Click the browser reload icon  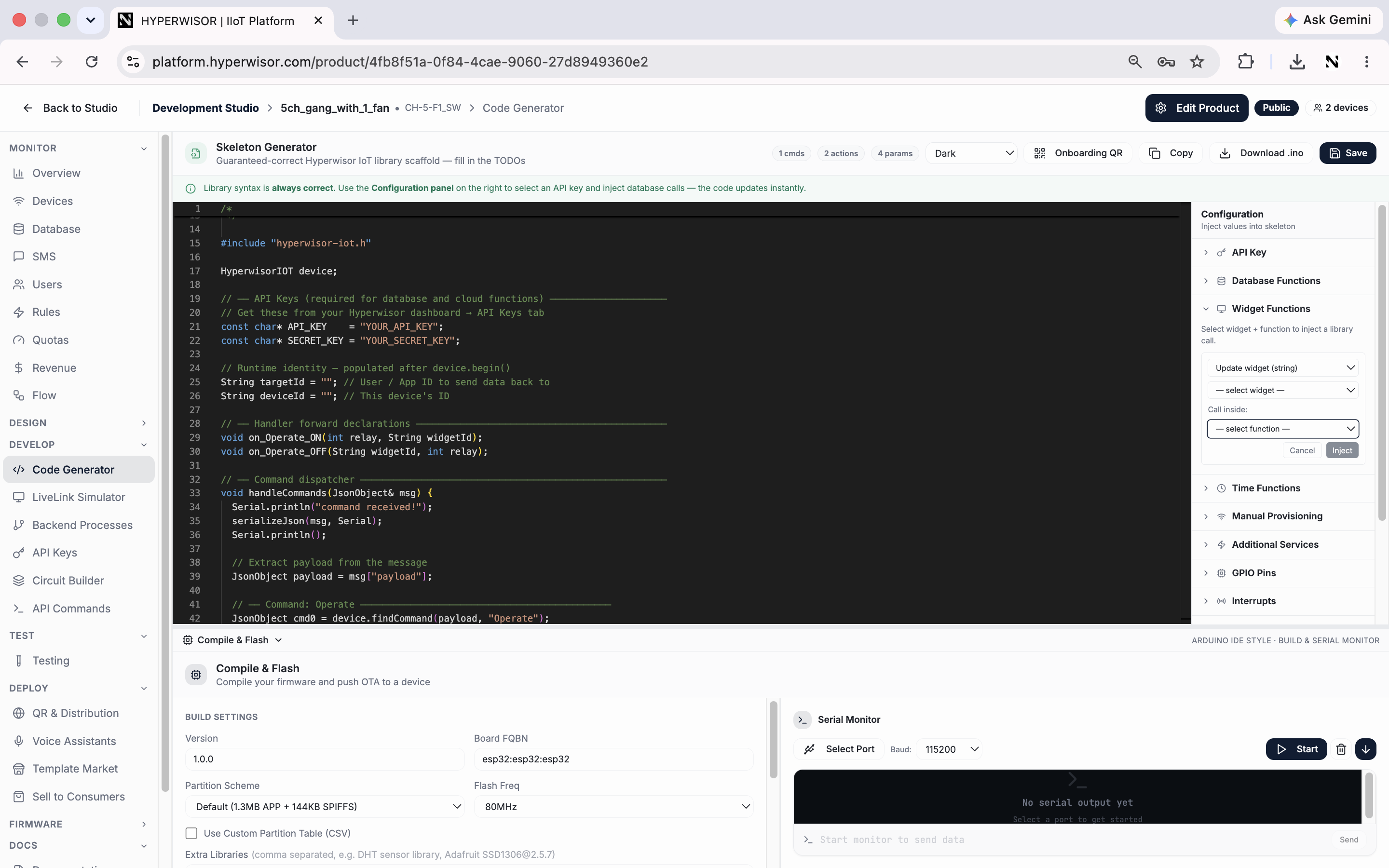[x=91, y=61]
